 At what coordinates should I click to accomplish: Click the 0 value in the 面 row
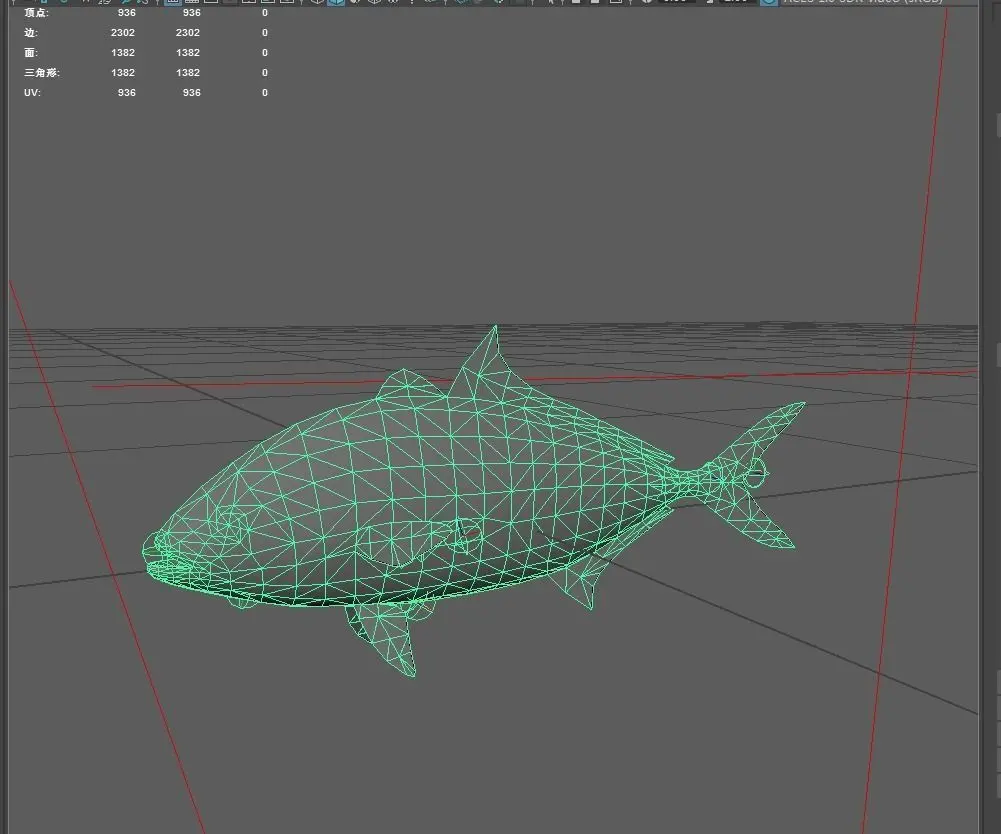265,52
